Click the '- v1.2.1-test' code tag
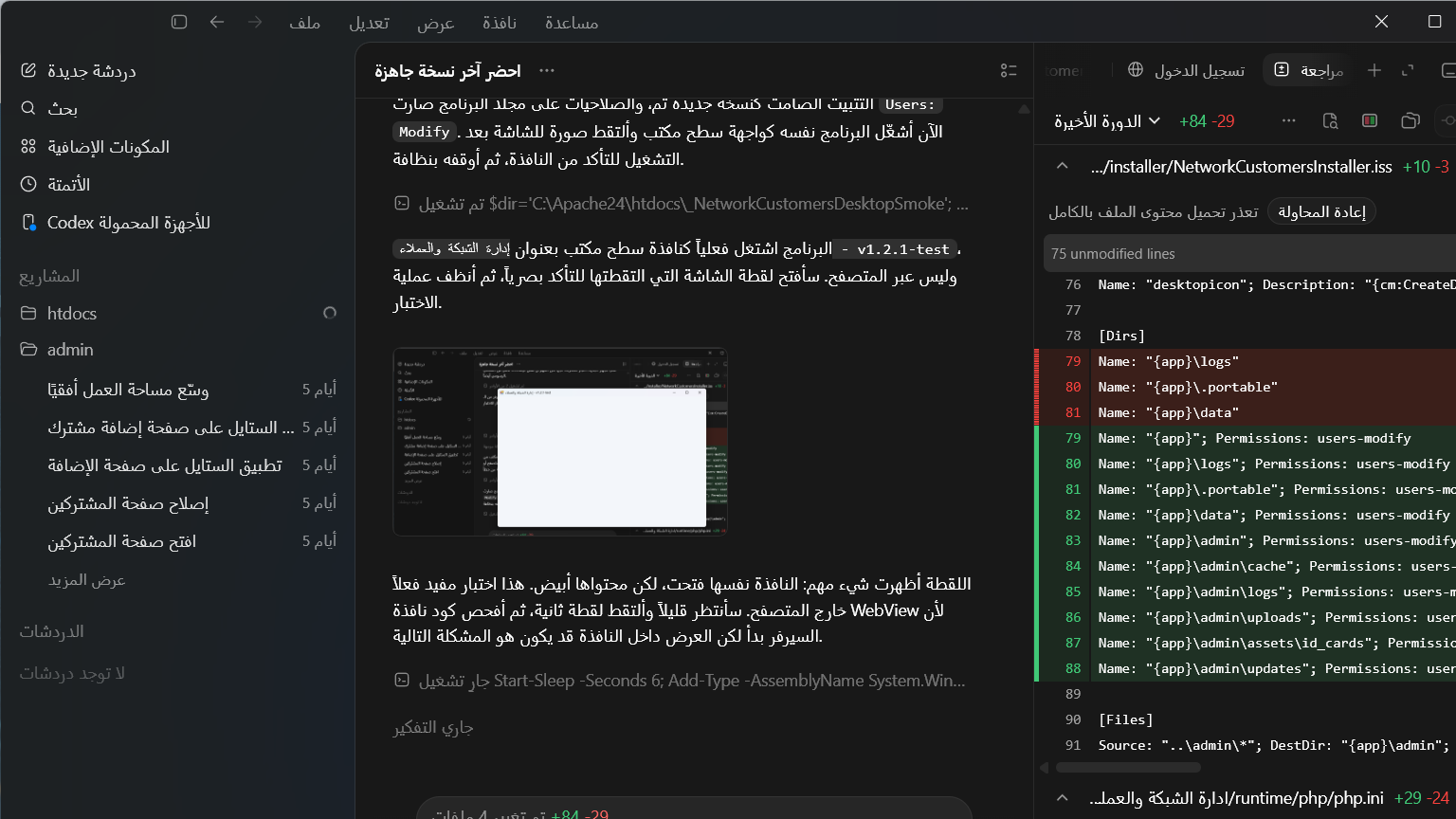Viewport: 1456px width, 819px height. tap(896, 249)
